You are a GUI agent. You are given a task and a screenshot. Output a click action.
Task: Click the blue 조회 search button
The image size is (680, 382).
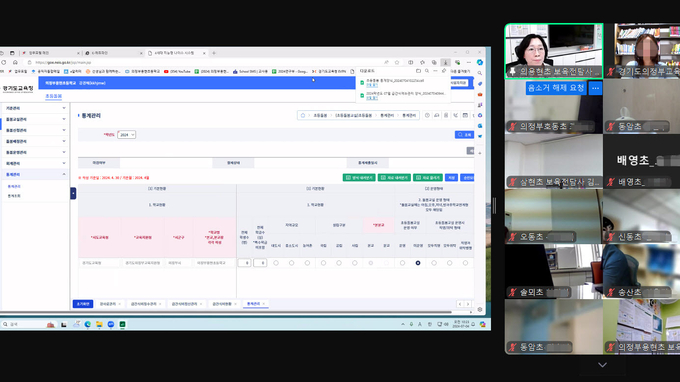464,135
